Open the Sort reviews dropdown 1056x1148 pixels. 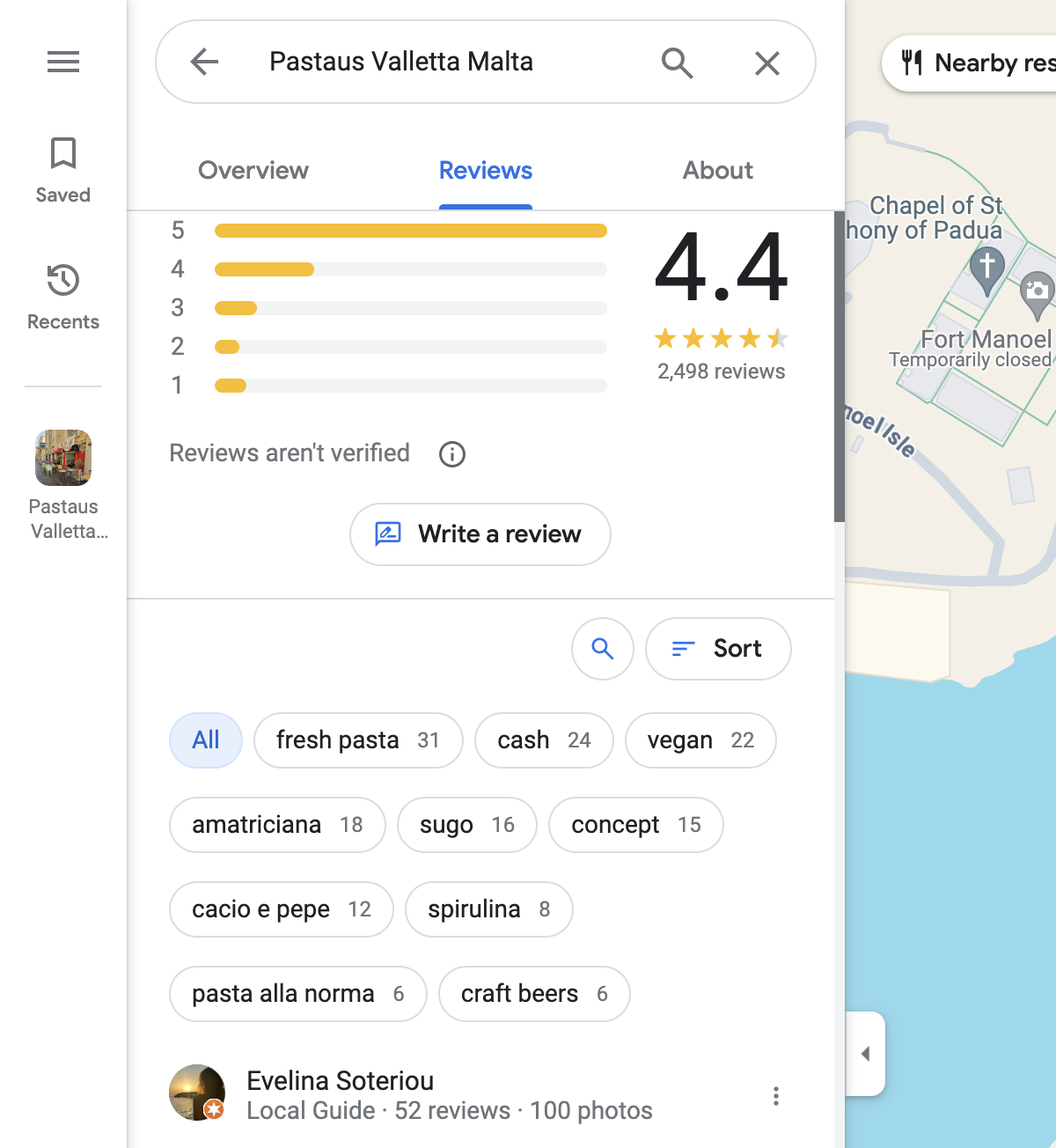point(718,649)
